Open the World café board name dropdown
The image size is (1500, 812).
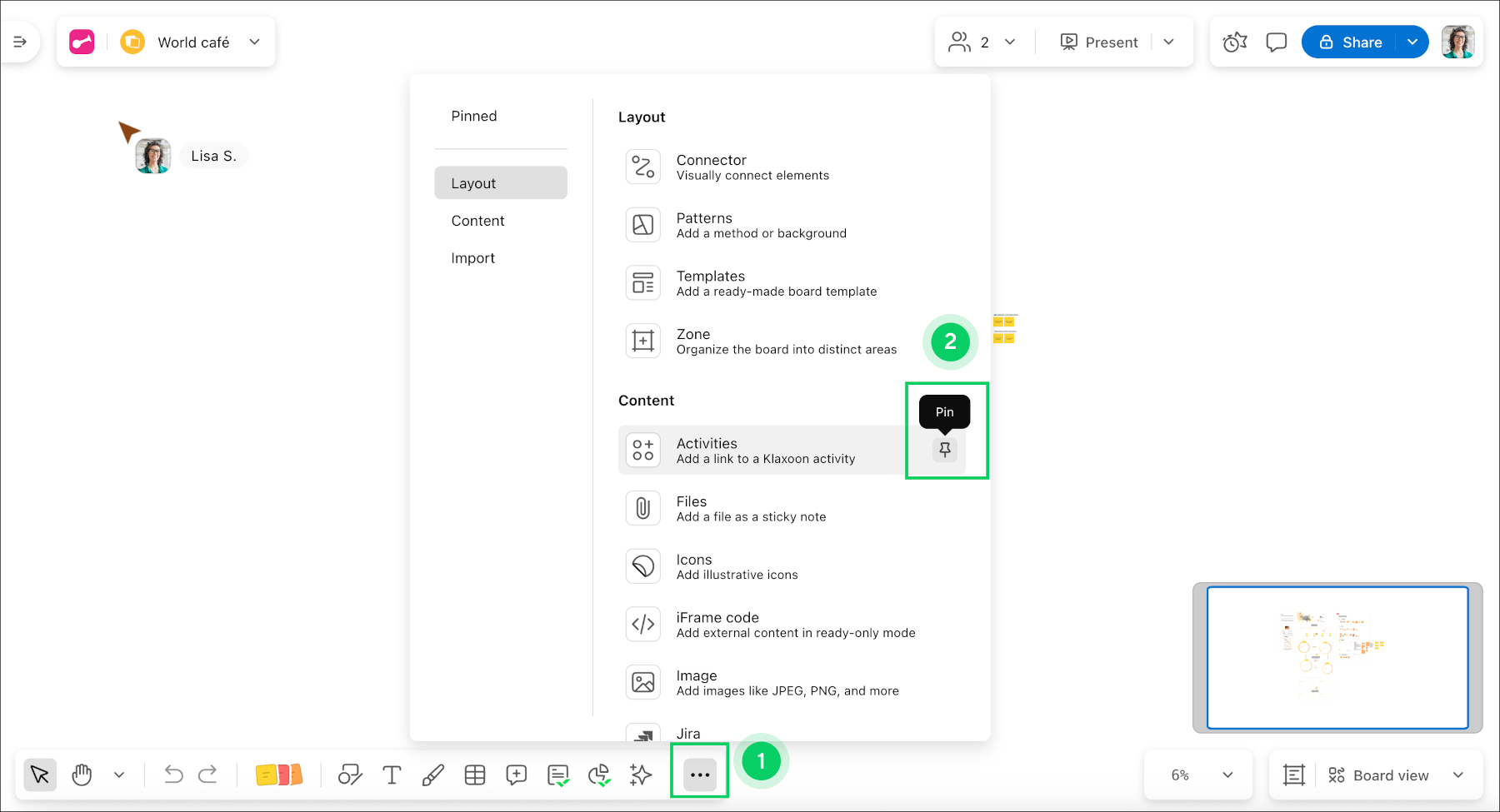click(254, 42)
